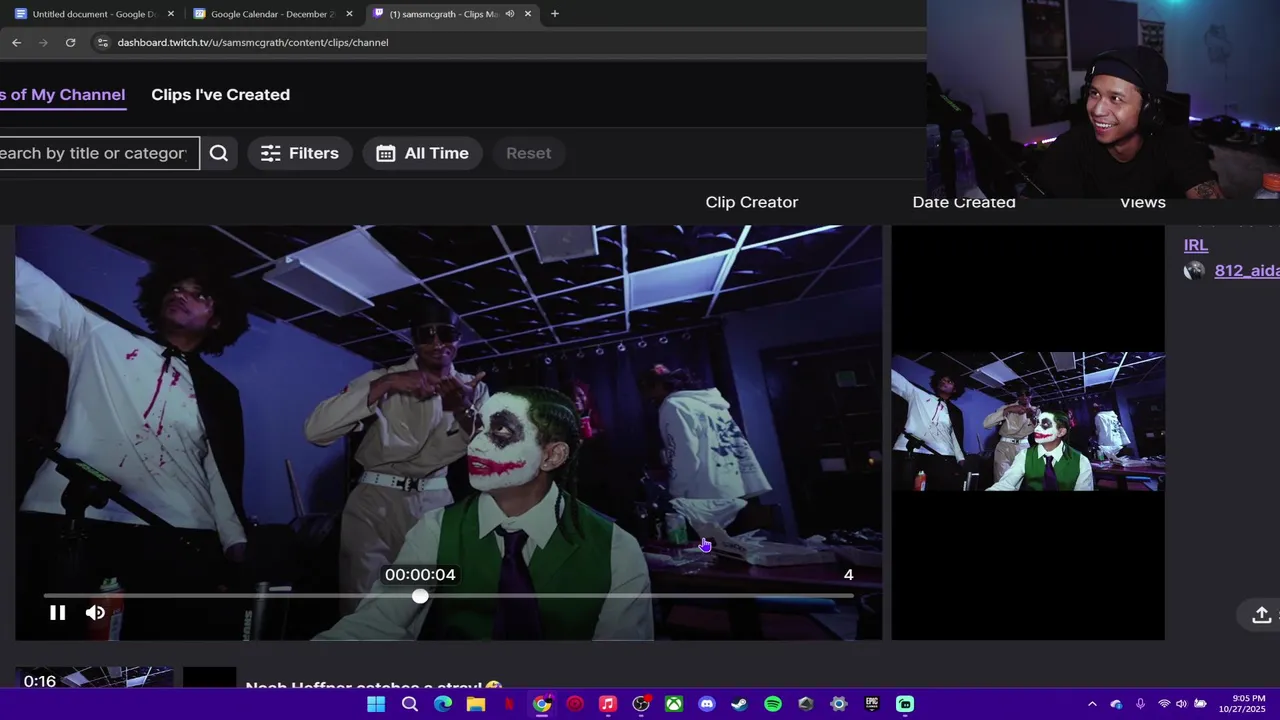Open the Windows Start menu
Screen dimensions: 1280x720
point(376,704)
